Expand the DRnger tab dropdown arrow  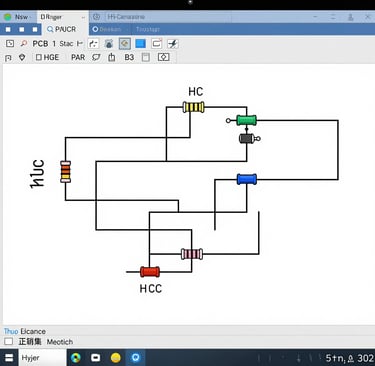pos(83,17)
